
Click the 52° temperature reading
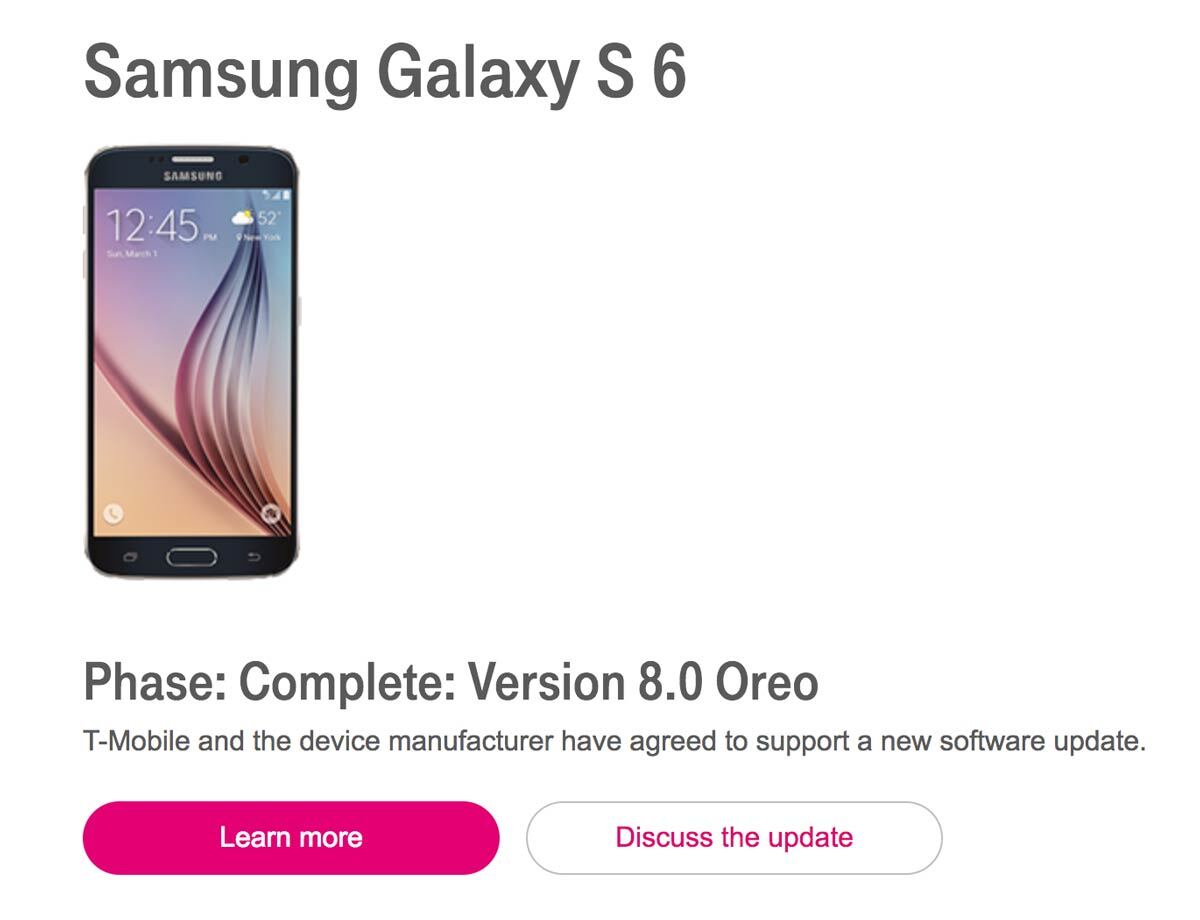269,217
